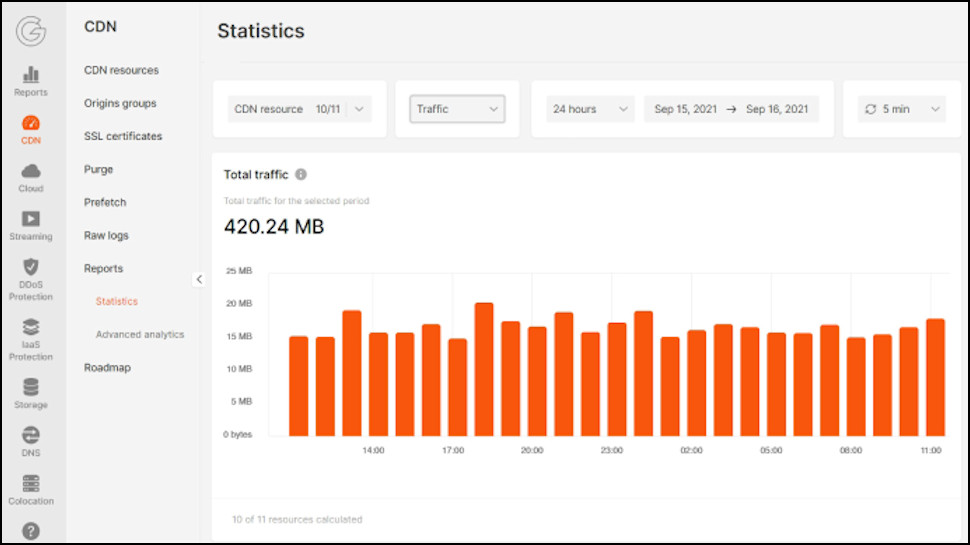Open the Traffic metric dropdown
Screen dimensions: 970x545
457,109
